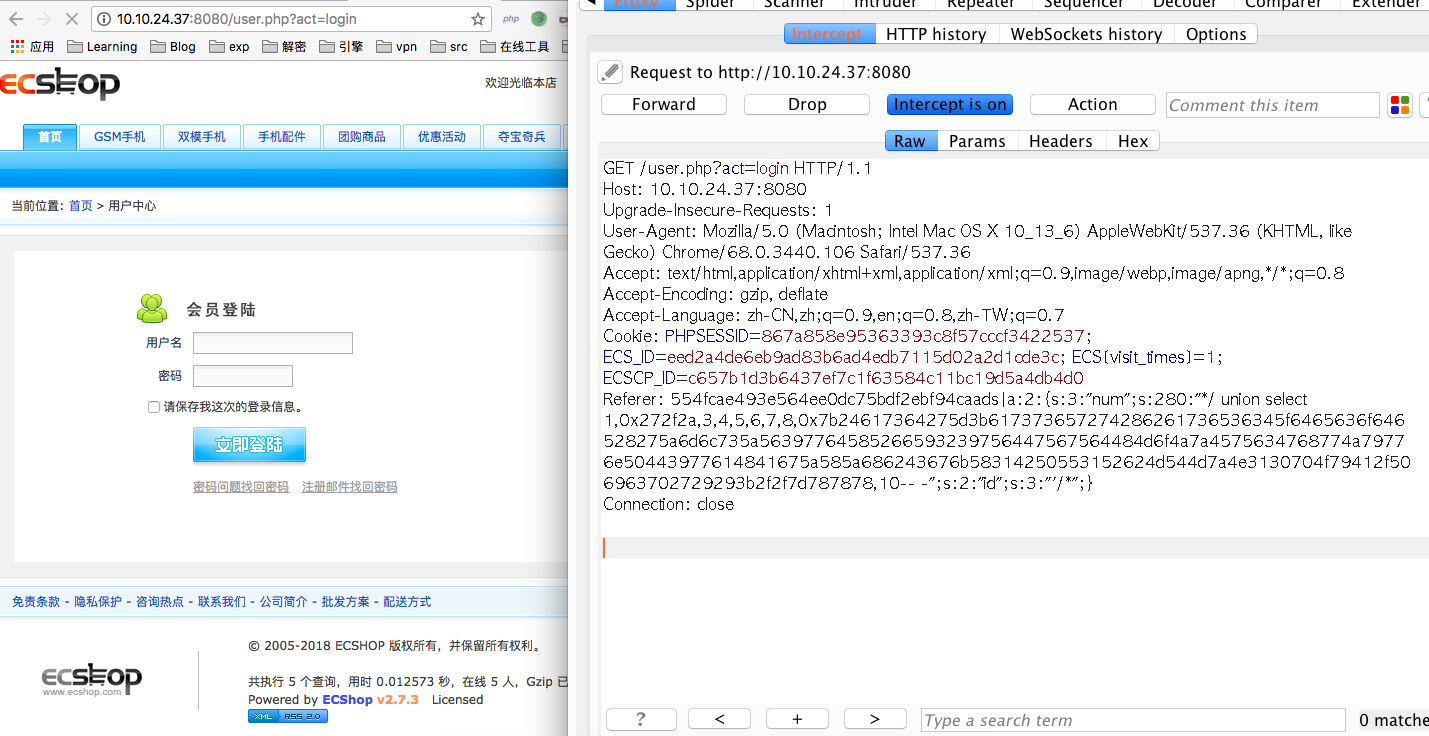The image size is (1429, 736).
Task: Select the 首页 navigation tab
Action: point(50,137)
